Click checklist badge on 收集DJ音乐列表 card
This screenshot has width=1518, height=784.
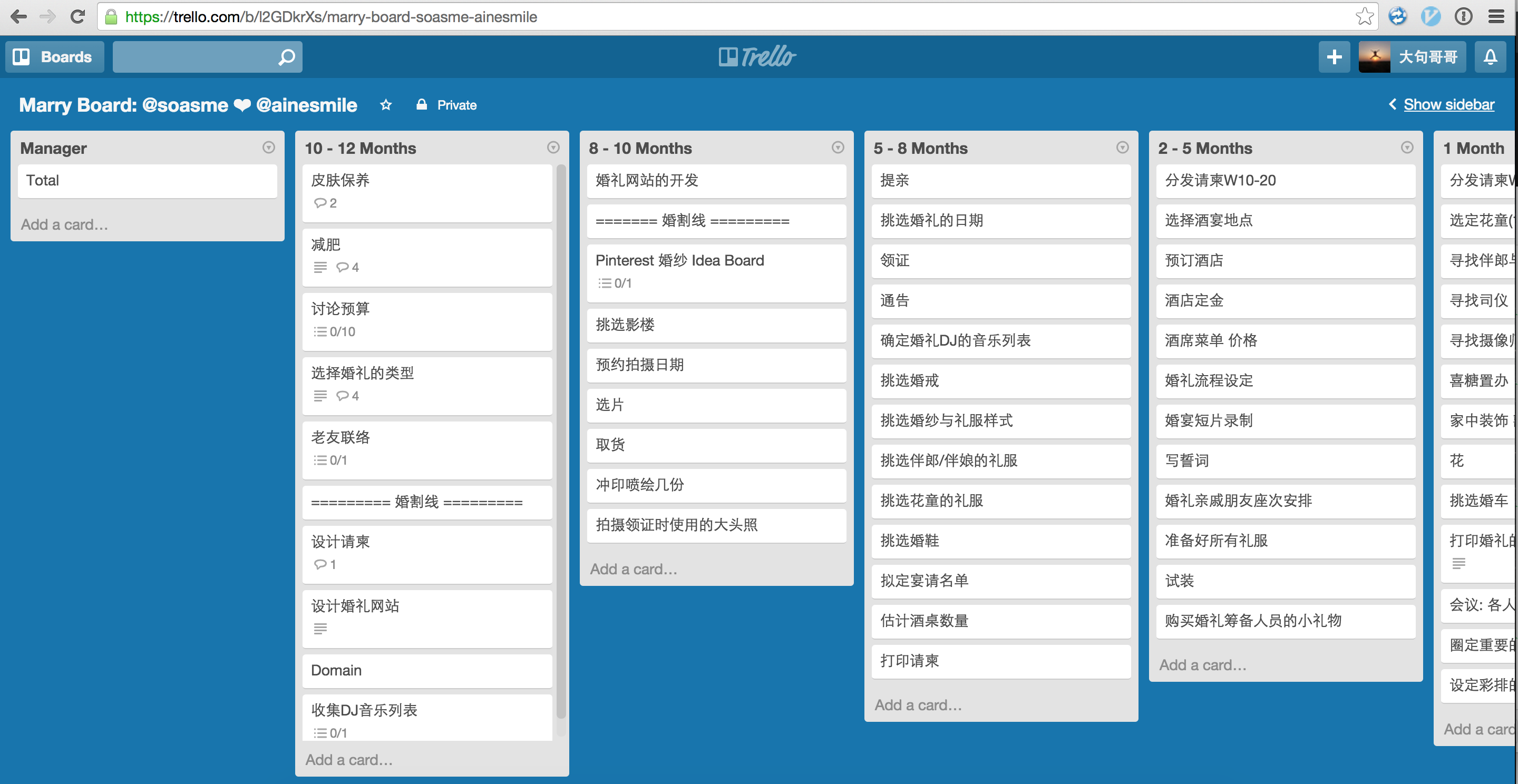click(330, 733)
